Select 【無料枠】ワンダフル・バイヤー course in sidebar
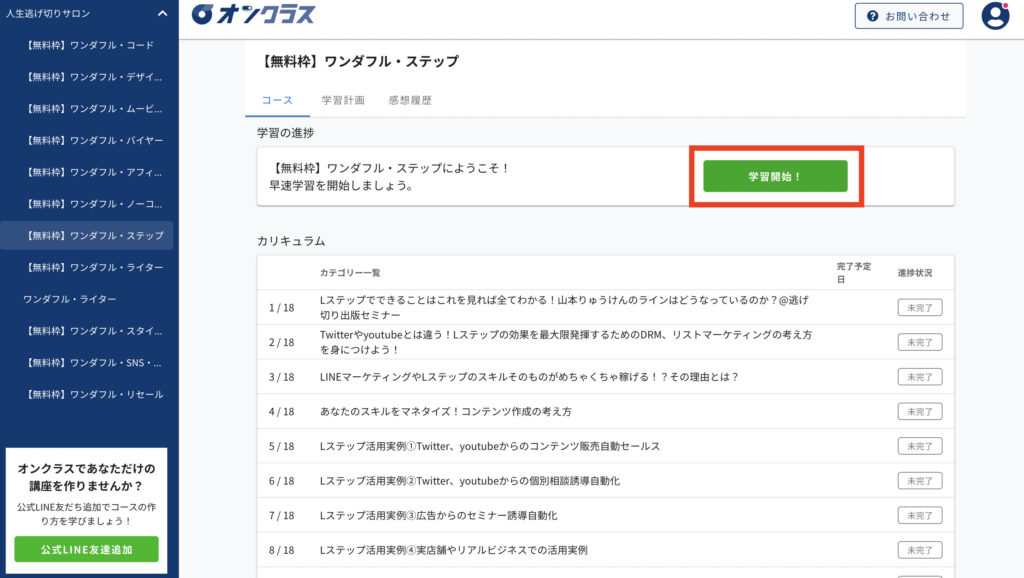 (95, 140)
